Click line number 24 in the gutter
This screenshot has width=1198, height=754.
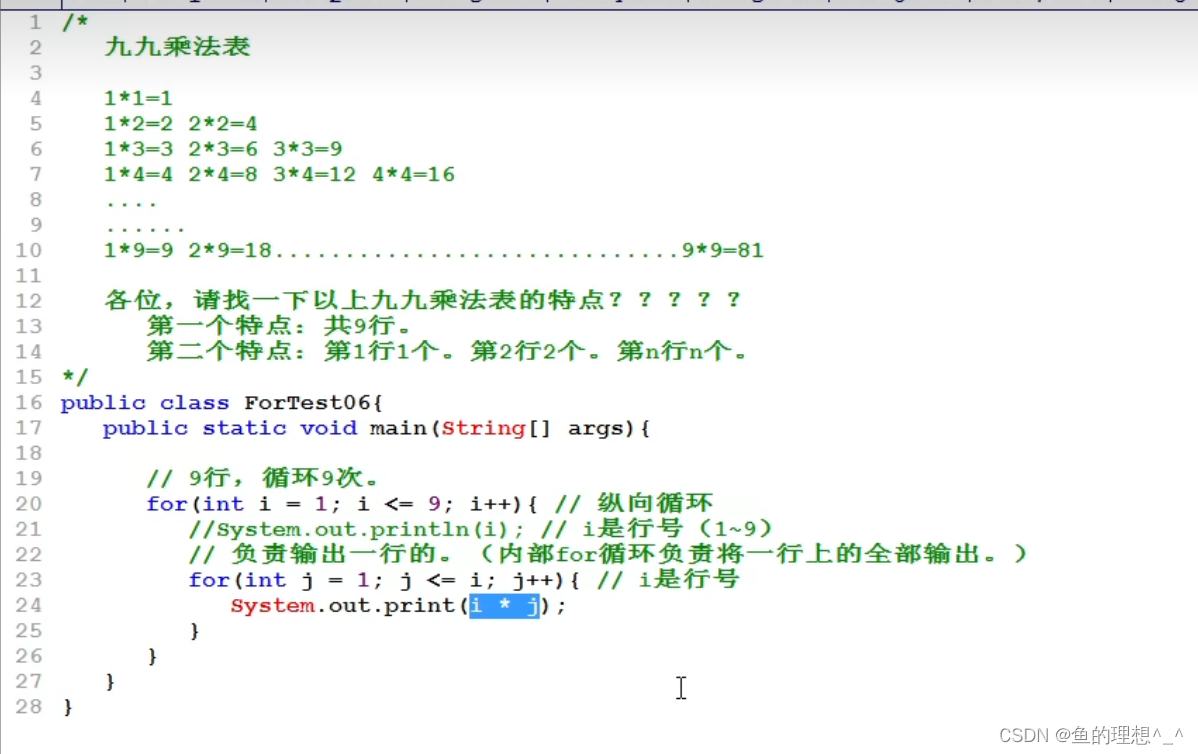click(x=28, y=605)
